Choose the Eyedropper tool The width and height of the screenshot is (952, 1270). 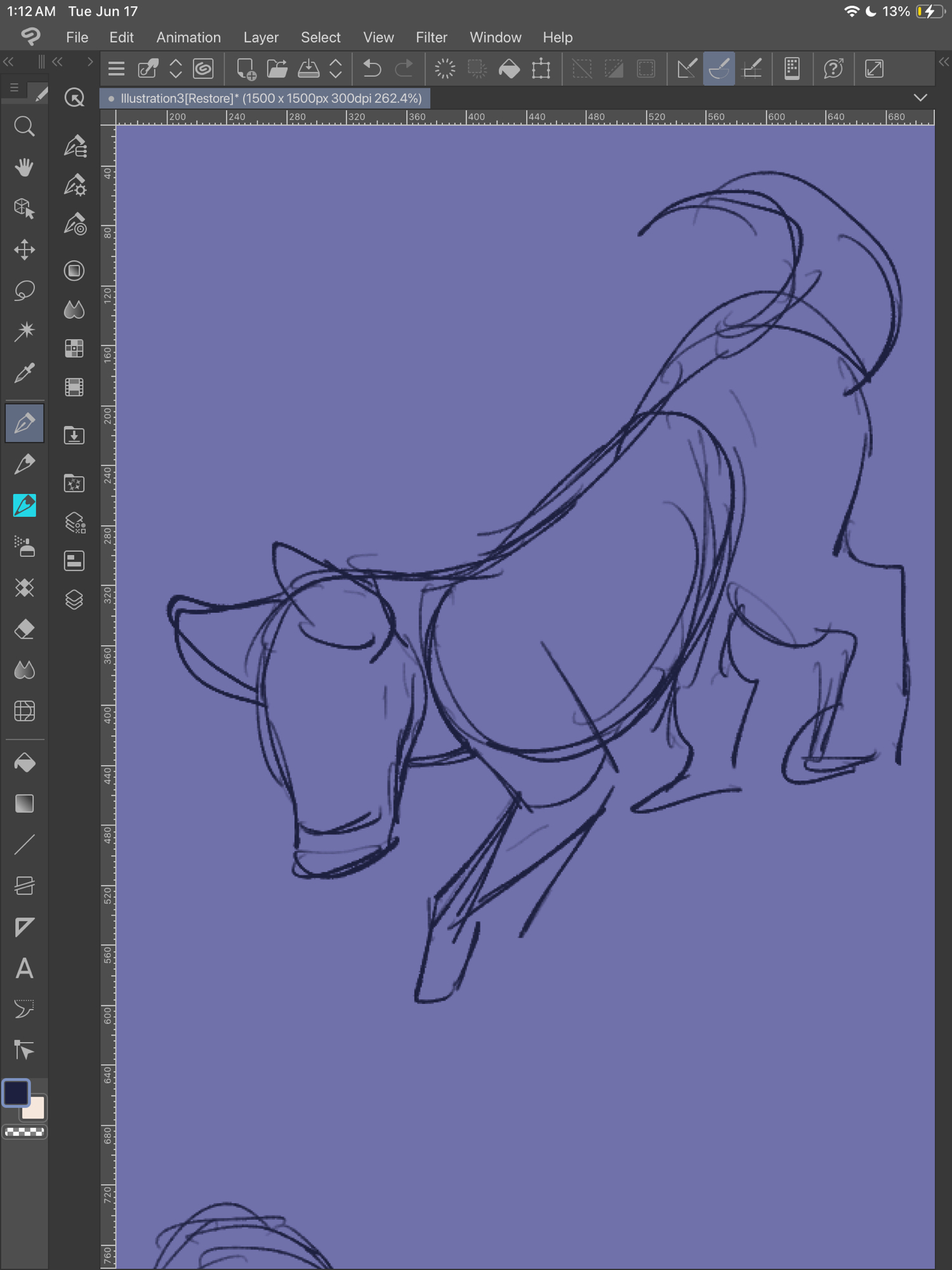[x=24, y=373]
